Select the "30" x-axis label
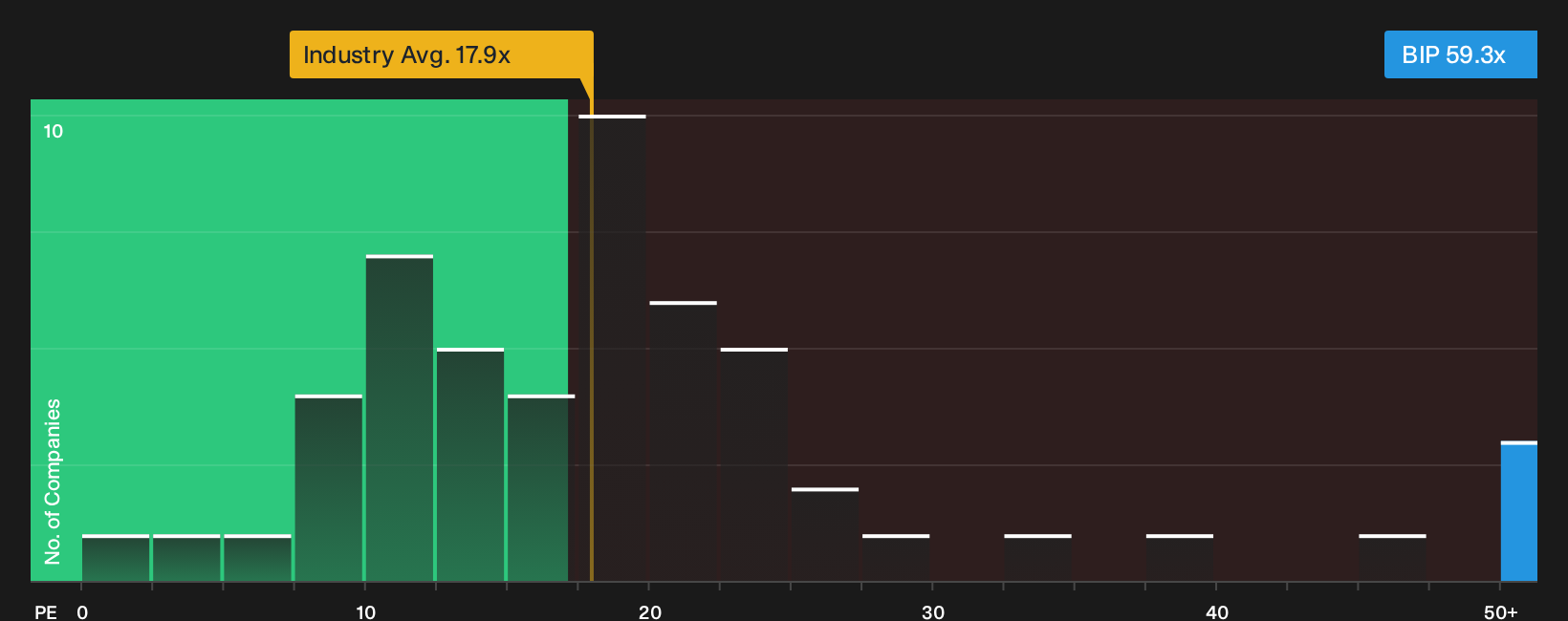 point(933,611)
